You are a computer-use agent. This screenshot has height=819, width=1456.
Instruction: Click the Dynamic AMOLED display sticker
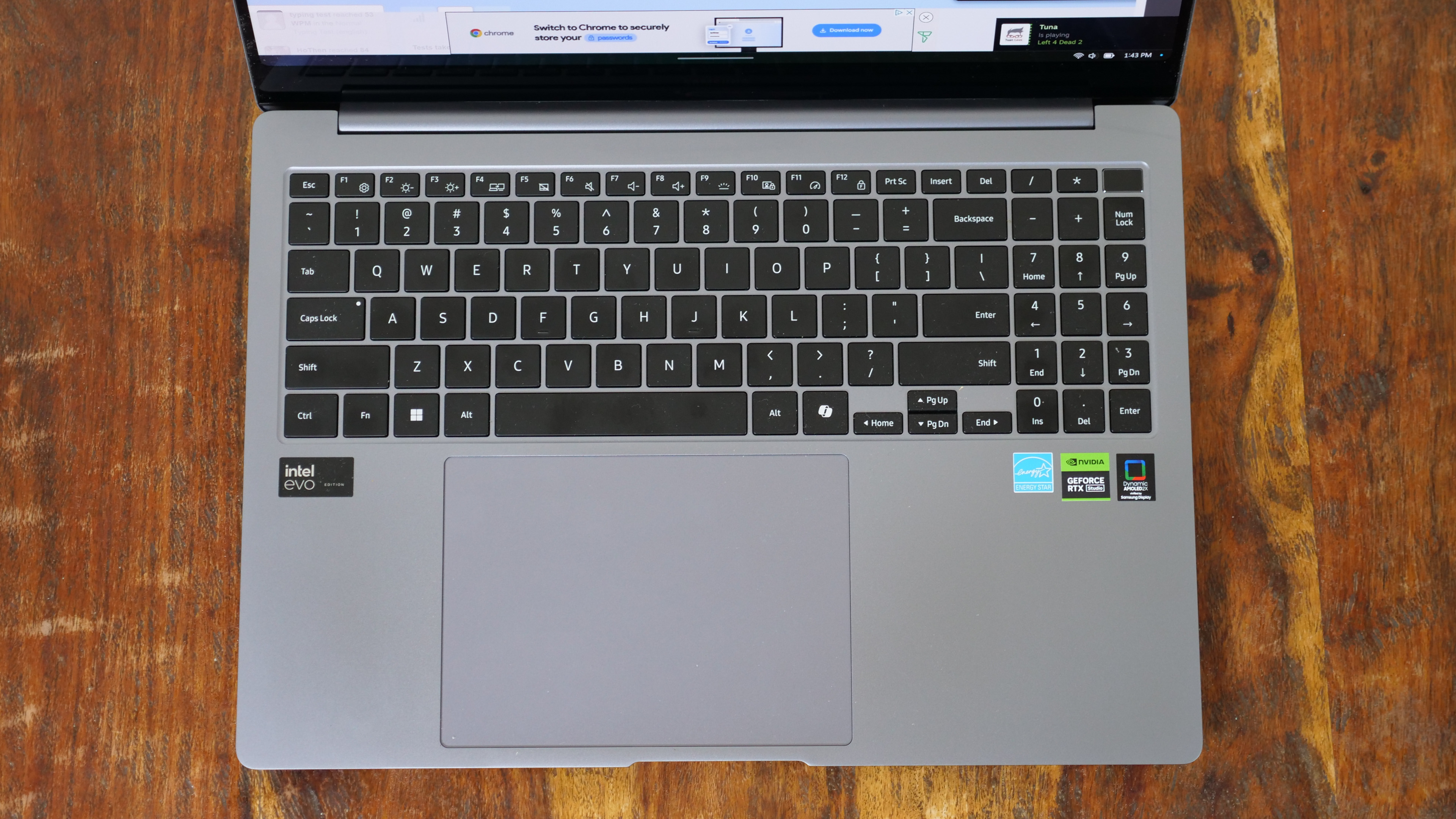coord(1136,477)
